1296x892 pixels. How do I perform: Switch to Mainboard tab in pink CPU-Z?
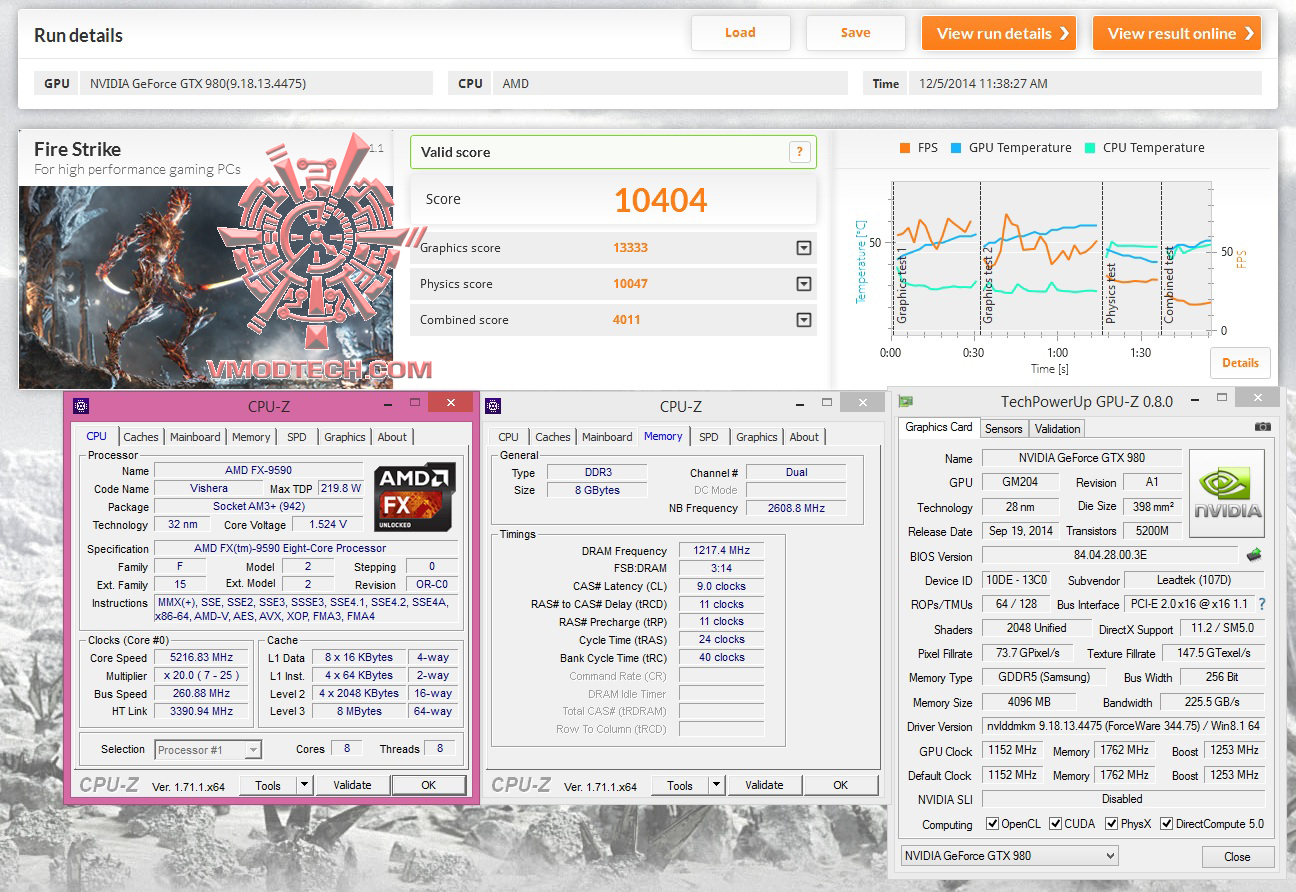pyautogui.click(x=195, y=437)
